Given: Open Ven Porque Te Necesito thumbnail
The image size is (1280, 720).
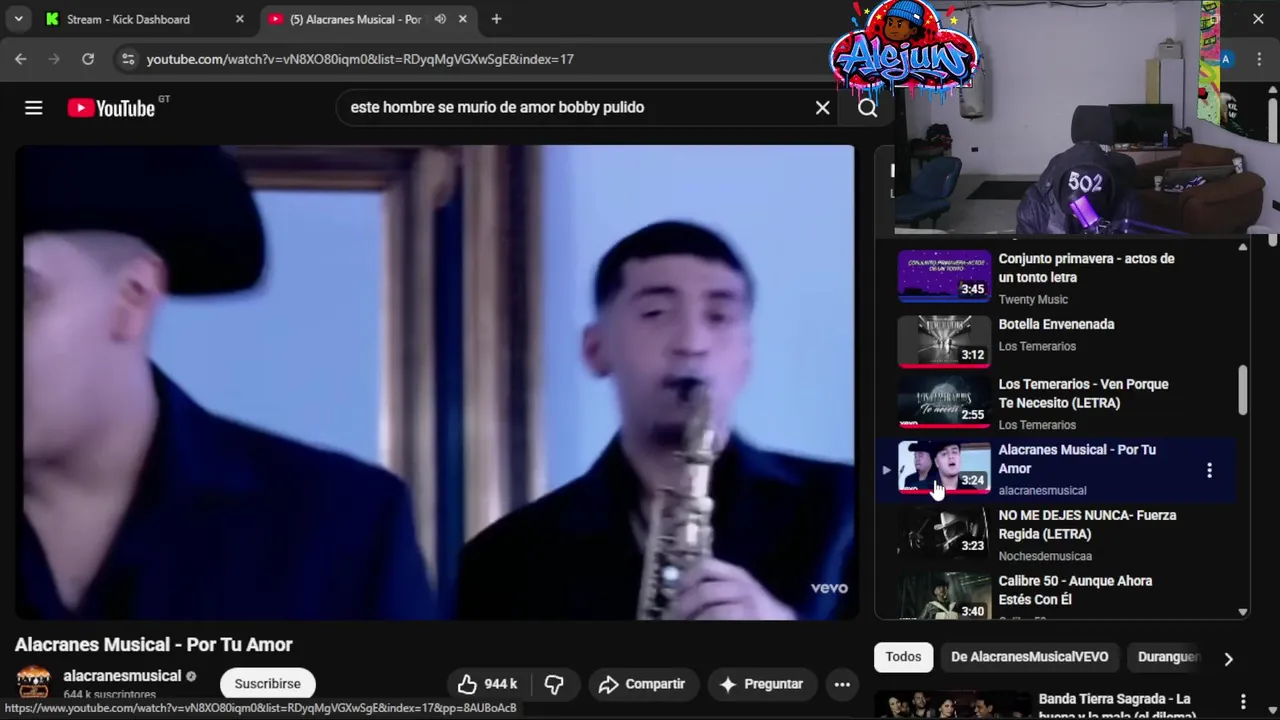Looking at the screenshot, I should tap(944, 401).
